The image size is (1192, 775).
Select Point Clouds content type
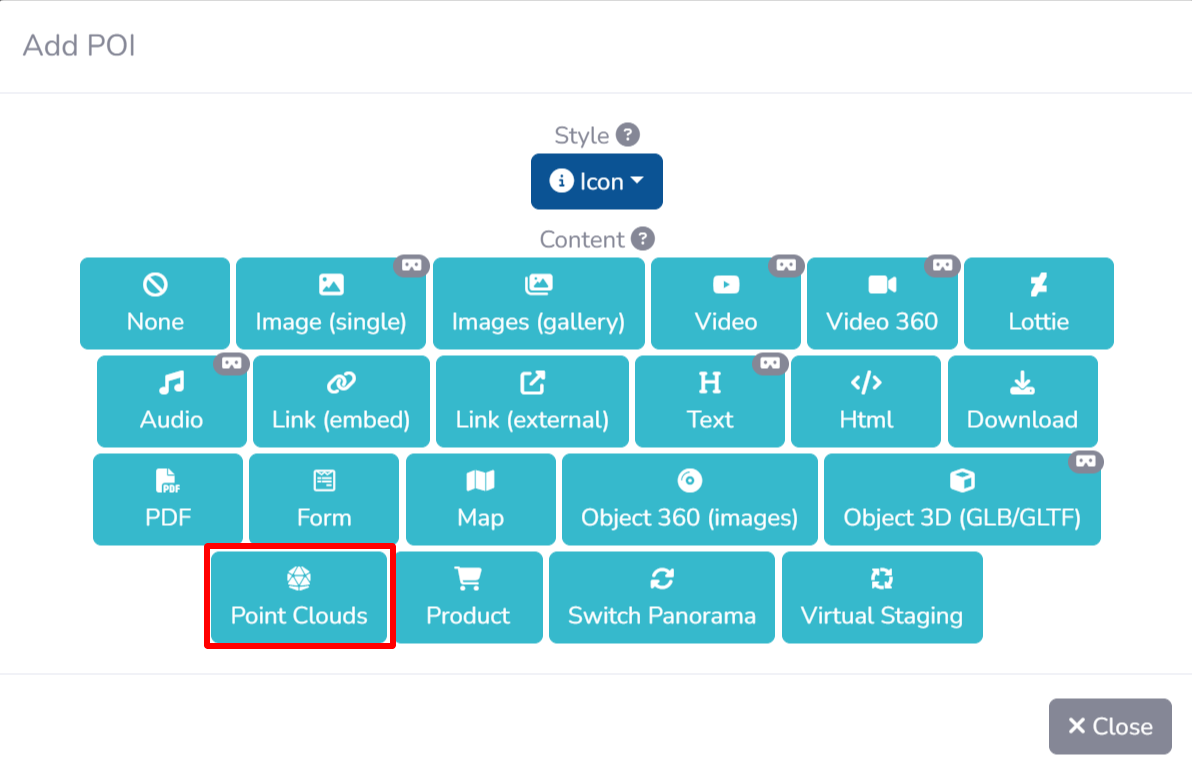pos(299,598)
